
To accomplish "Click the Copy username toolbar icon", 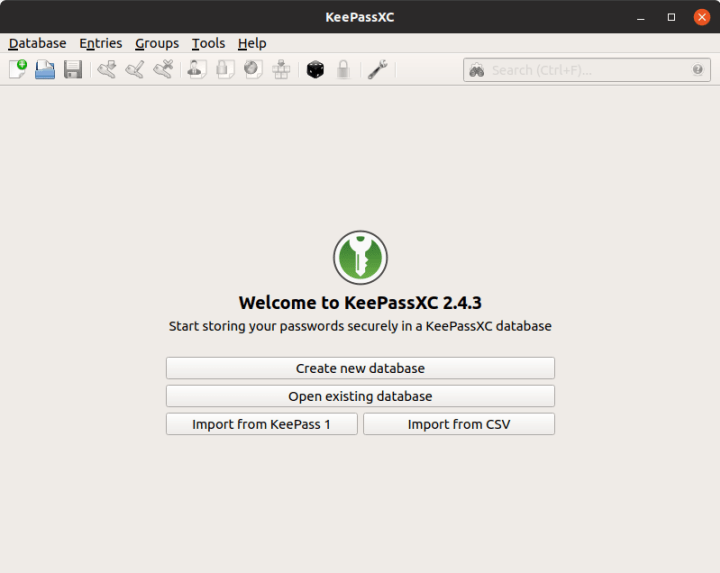I will coord(197,69).
